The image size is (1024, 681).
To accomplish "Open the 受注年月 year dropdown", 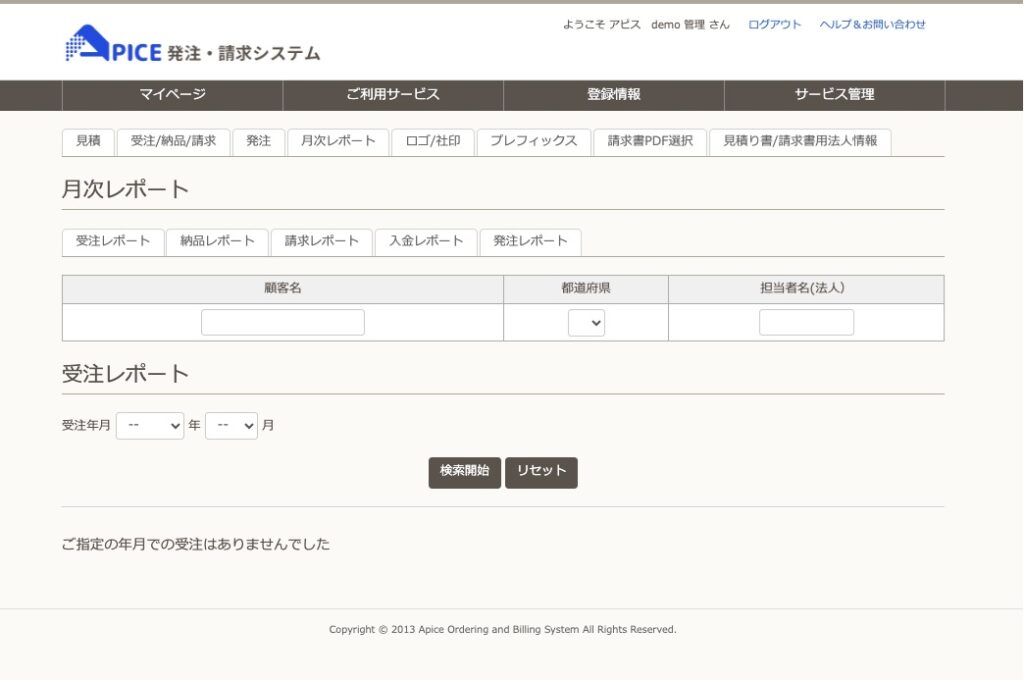I will (x=150, y=426).
